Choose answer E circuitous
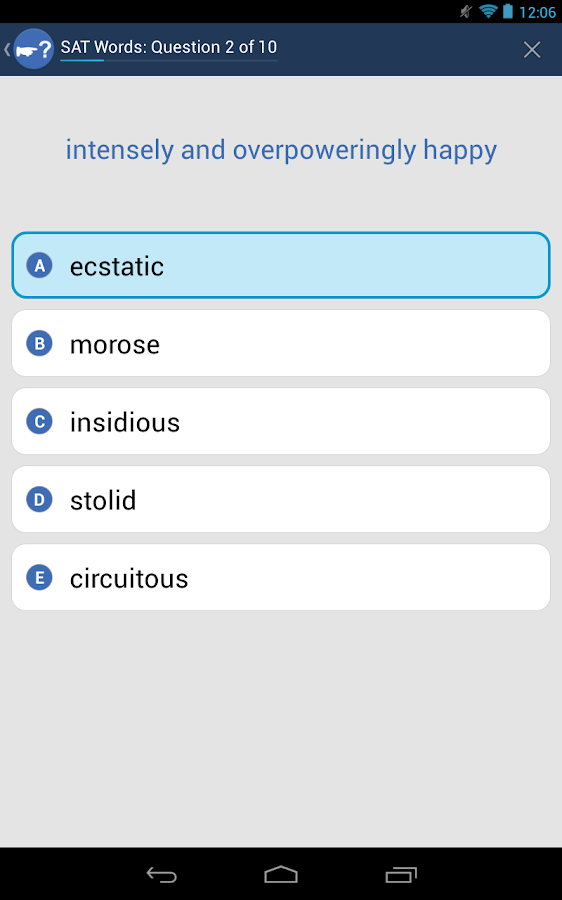562x900 pixels. pyautogui.click(x=281, y=577)
